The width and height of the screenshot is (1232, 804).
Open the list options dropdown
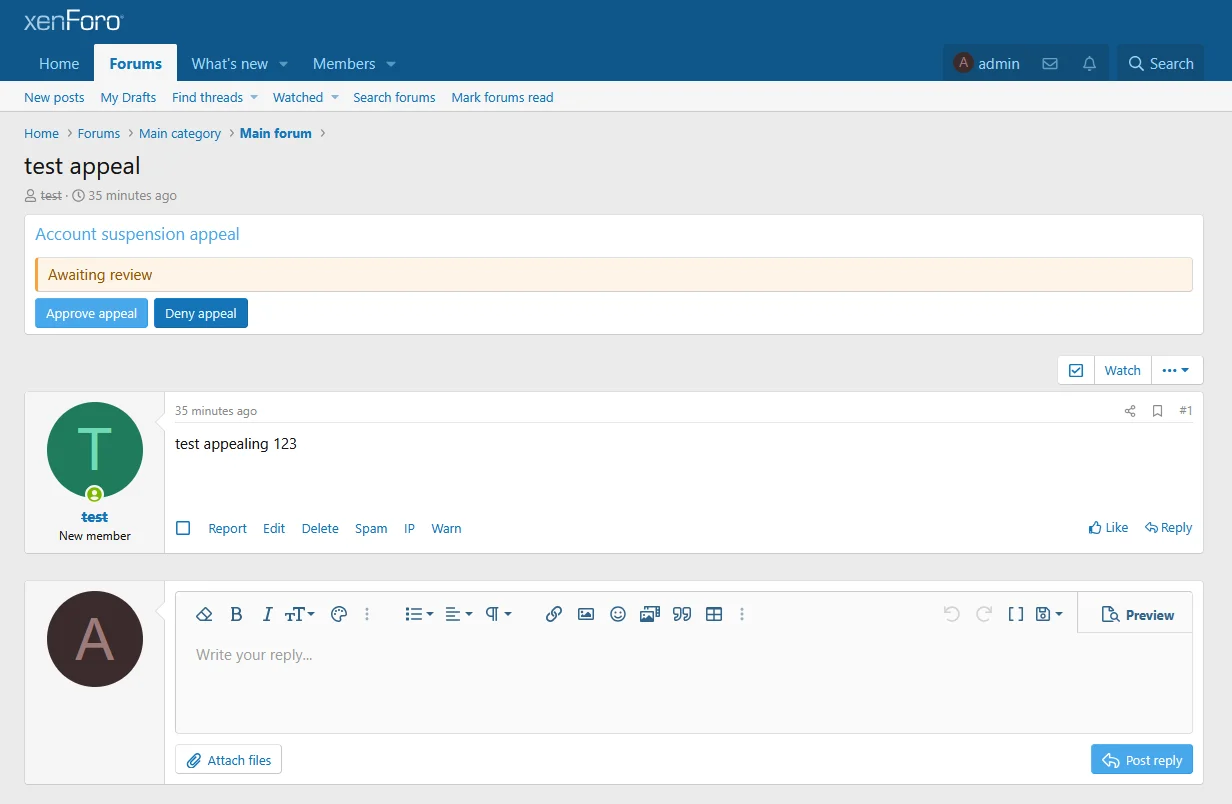click(x=419, y=614)
